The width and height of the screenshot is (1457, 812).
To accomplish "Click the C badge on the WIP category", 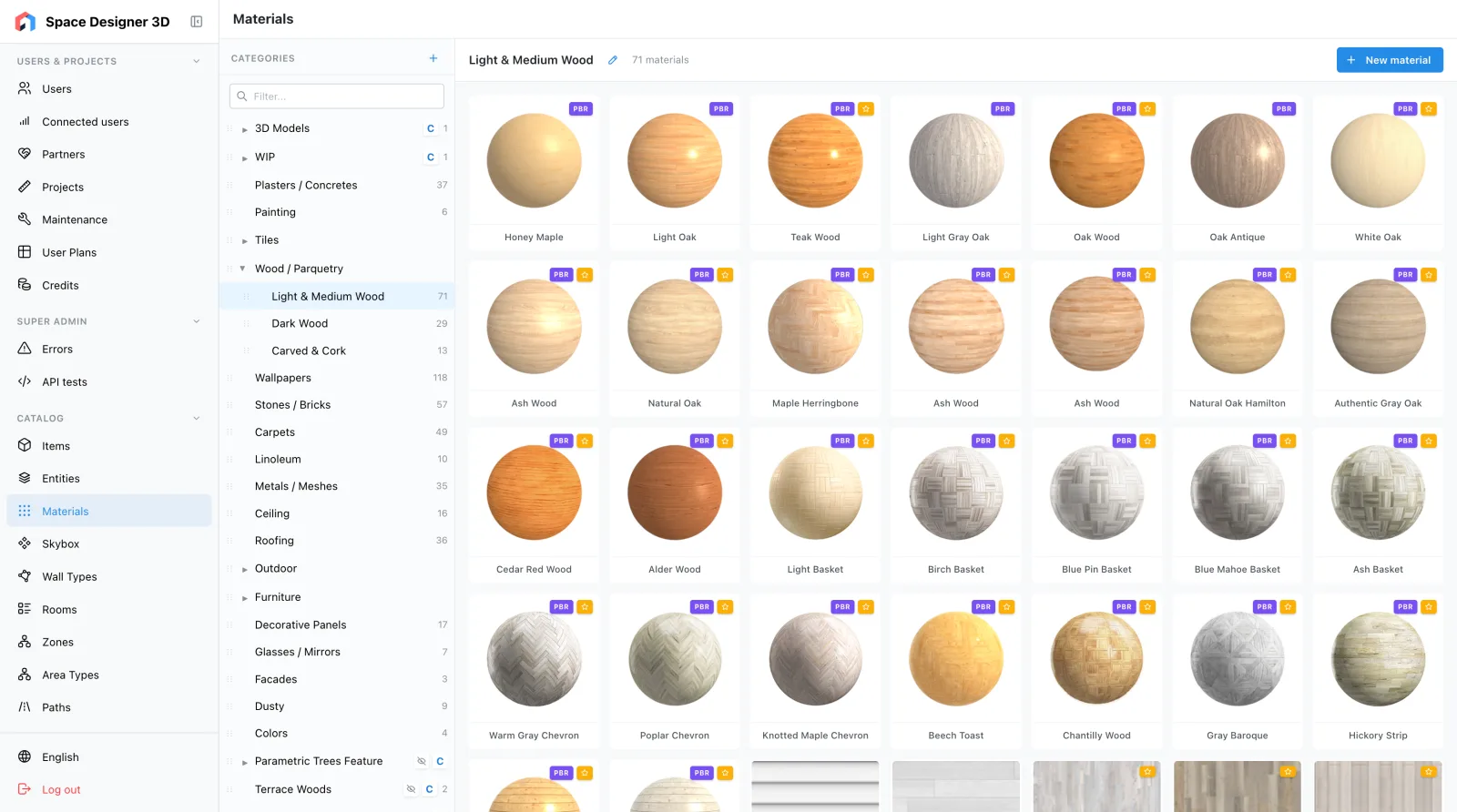I will [431, 157].
